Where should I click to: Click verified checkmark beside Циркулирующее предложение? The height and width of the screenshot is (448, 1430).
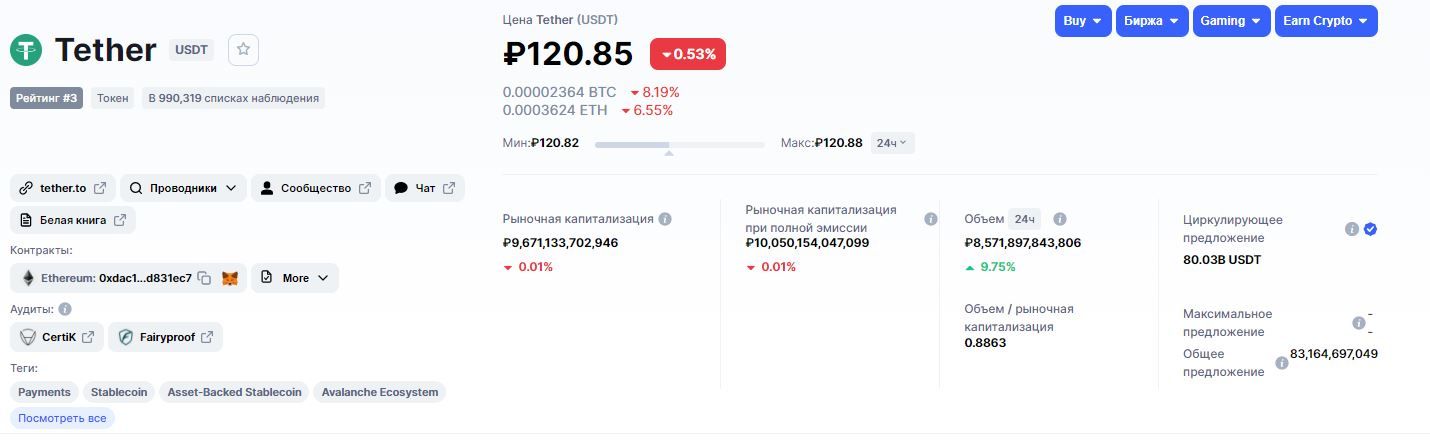pyautogui.click(x=1370, y=229)
